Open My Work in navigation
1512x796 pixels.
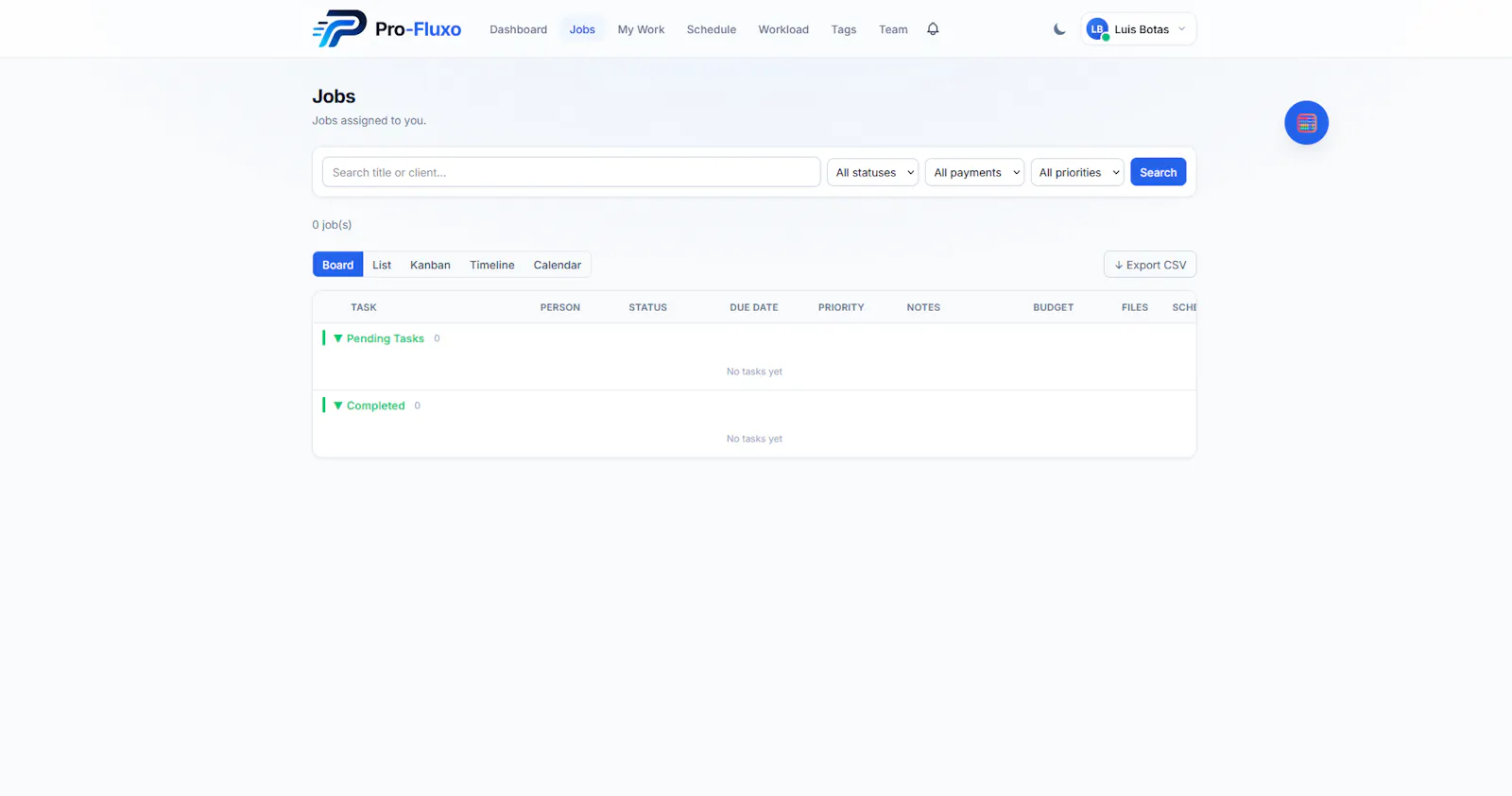point(641,29)
